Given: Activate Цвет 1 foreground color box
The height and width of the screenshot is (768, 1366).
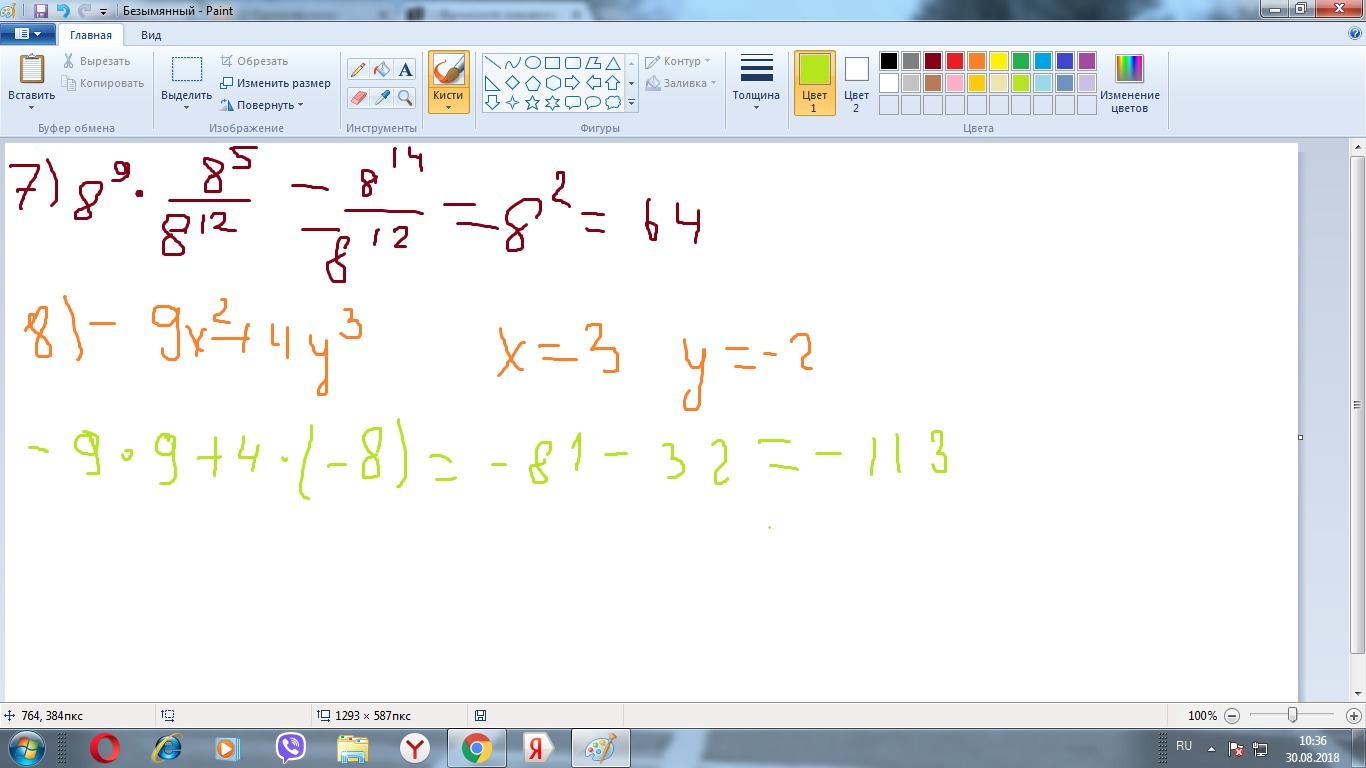Looking at the screenshot, I should click(x=814, y=83).
